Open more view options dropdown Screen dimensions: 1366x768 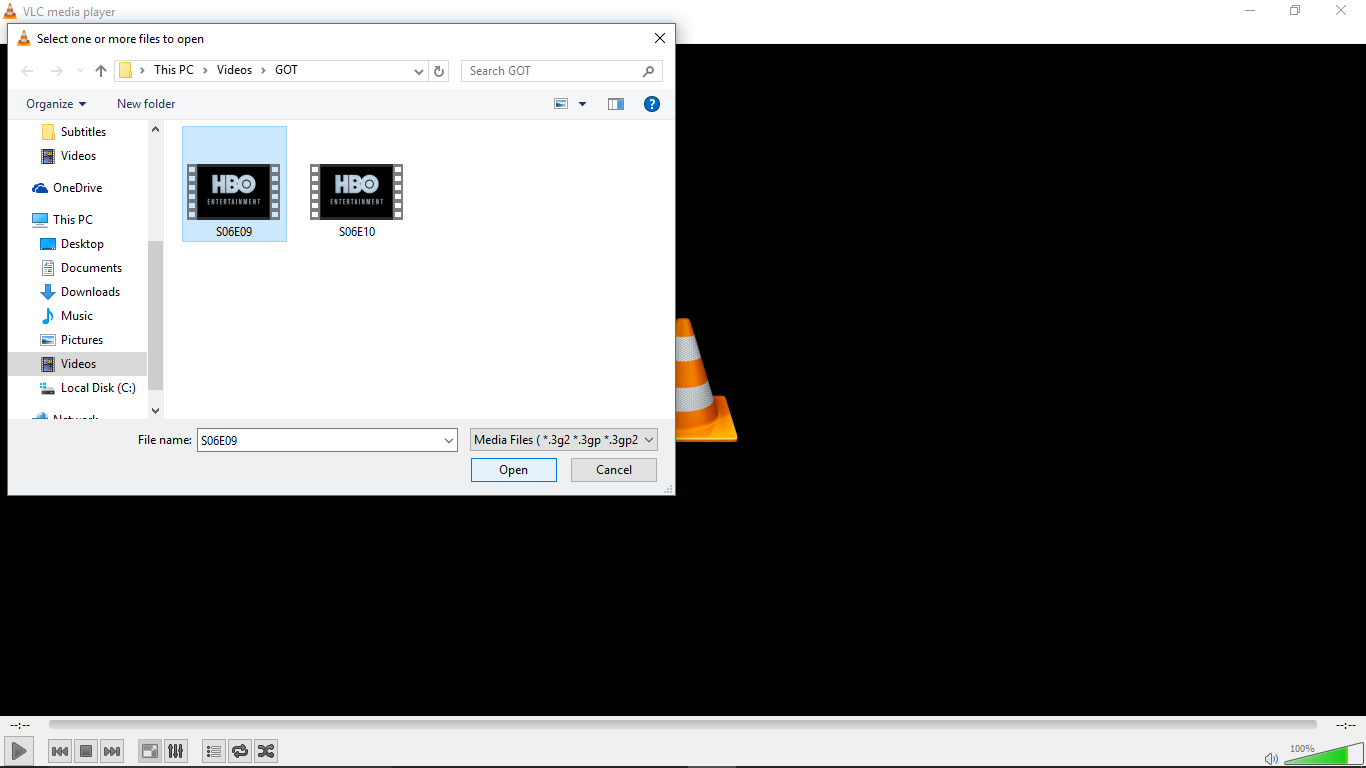pos(582,104)
